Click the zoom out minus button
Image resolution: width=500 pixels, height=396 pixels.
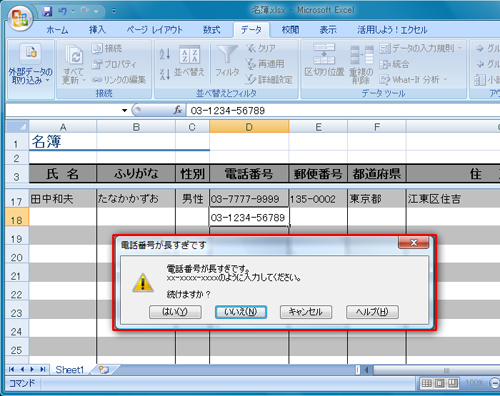coord(495,383)
